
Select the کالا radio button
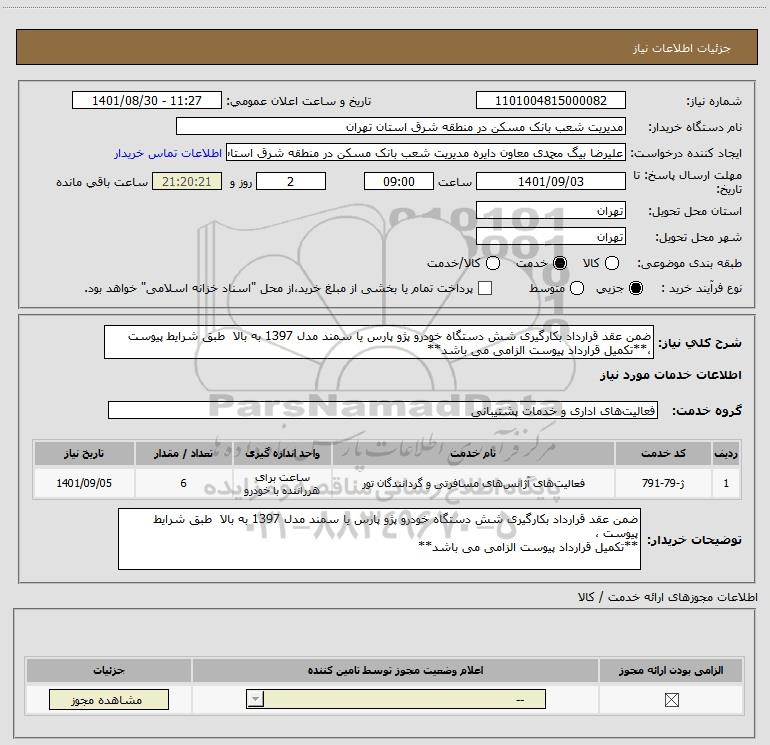pos(611,263)
